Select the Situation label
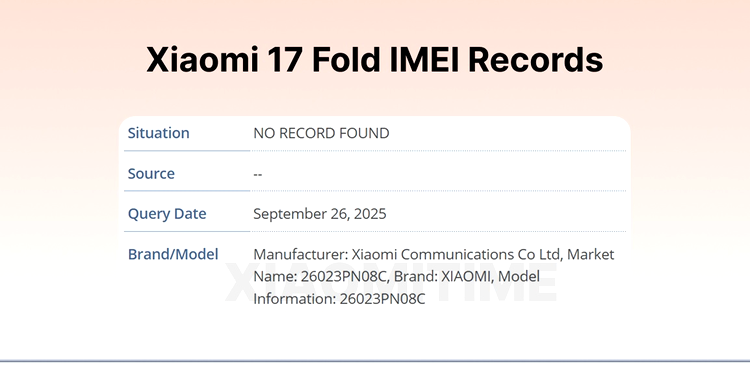This screenshot has height=372, width=750. [158, 133]
